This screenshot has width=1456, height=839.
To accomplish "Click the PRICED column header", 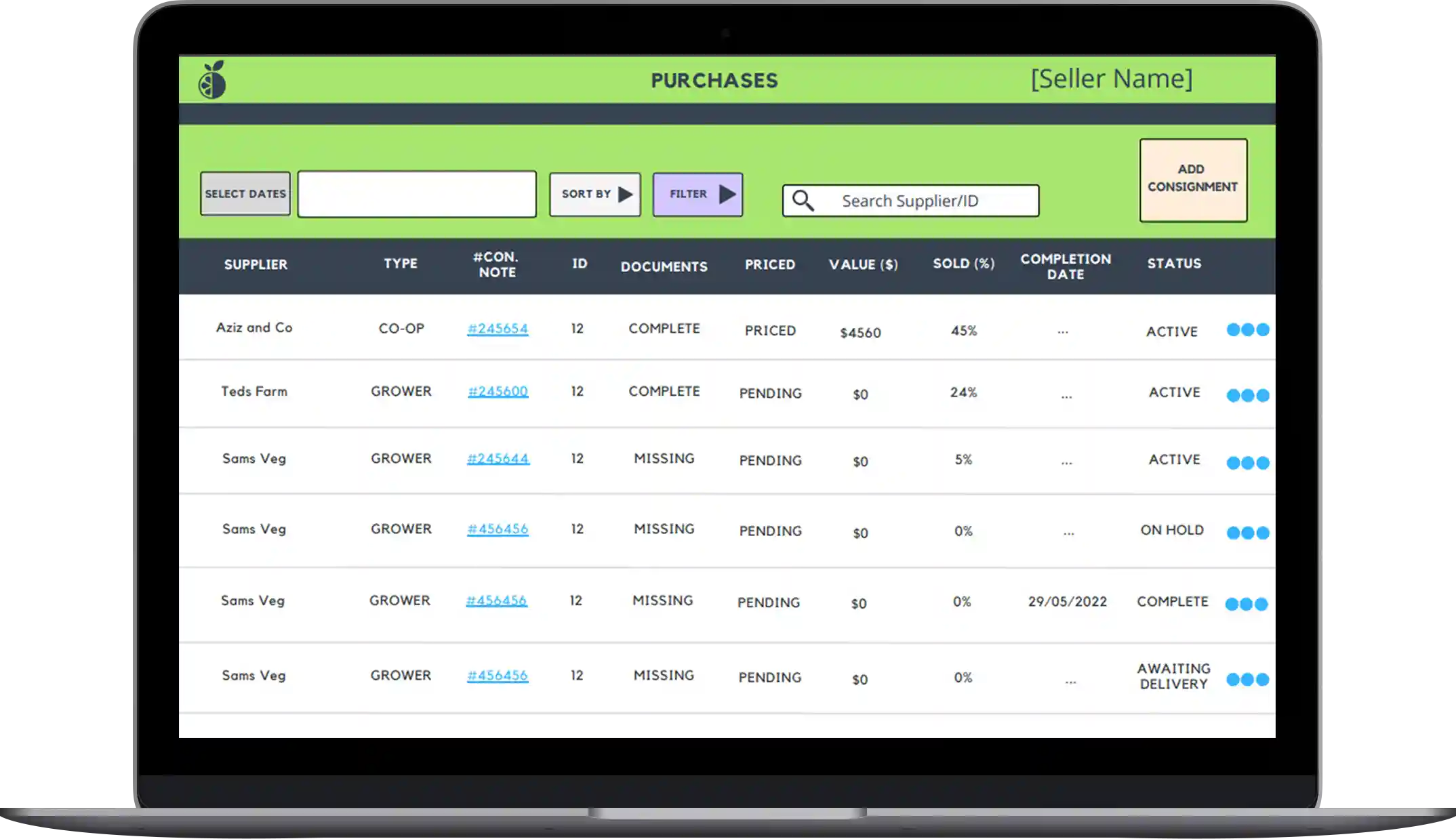I will 770,265.
